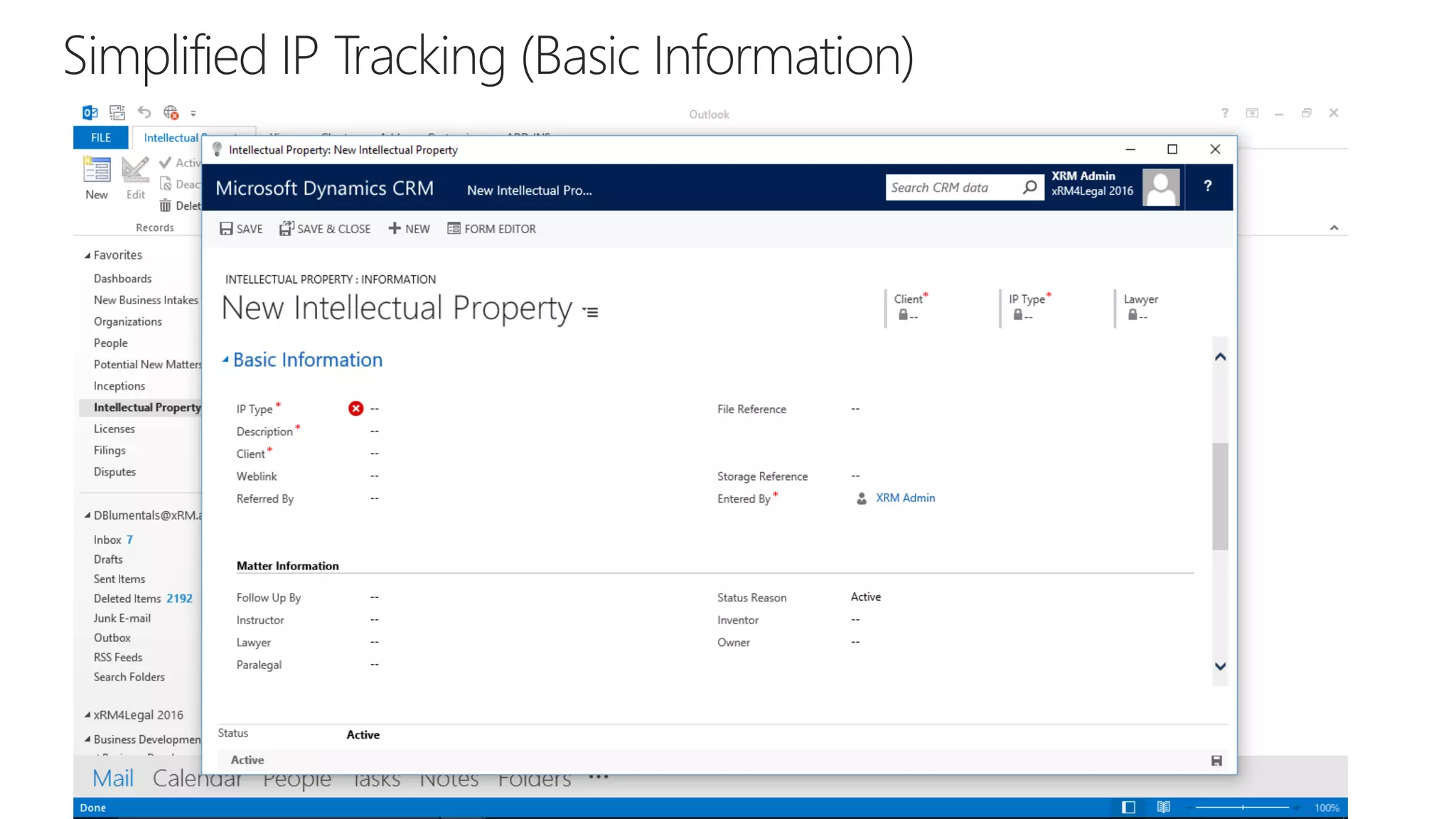Click the + NEW button
This screenshot has width=1456, height=819.
(409, 228)
